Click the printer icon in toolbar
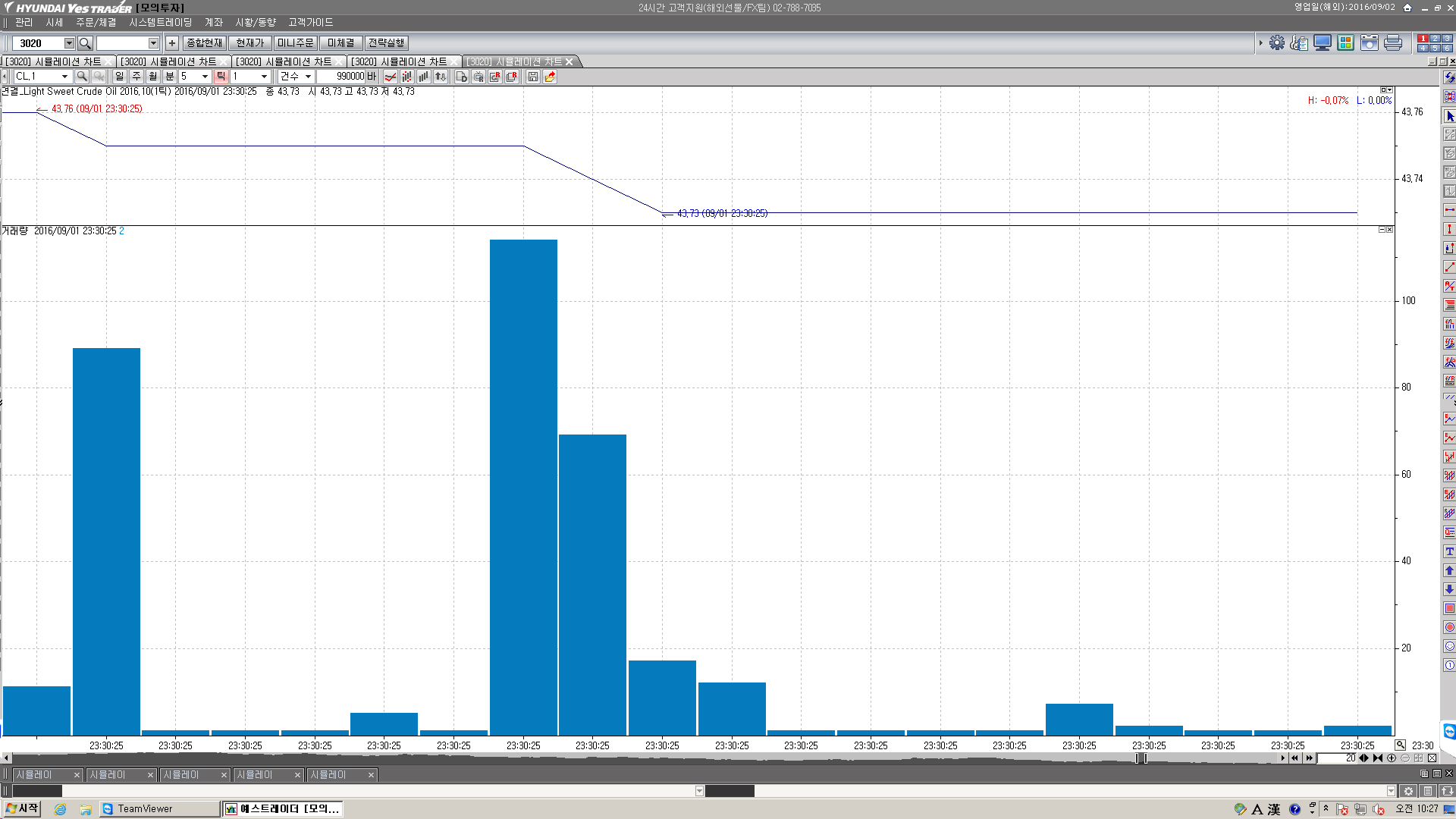The image size is (1456, 819). [1393, 43]
